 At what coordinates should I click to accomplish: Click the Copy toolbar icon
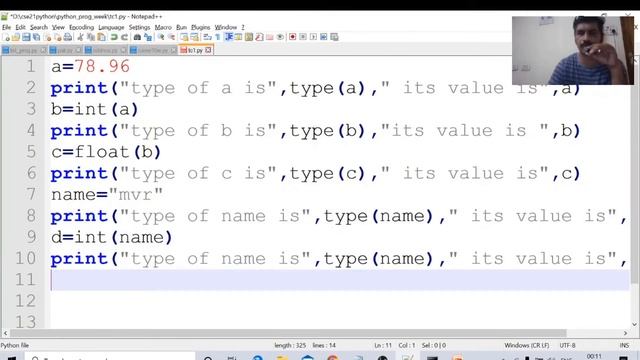pos(91,37)
